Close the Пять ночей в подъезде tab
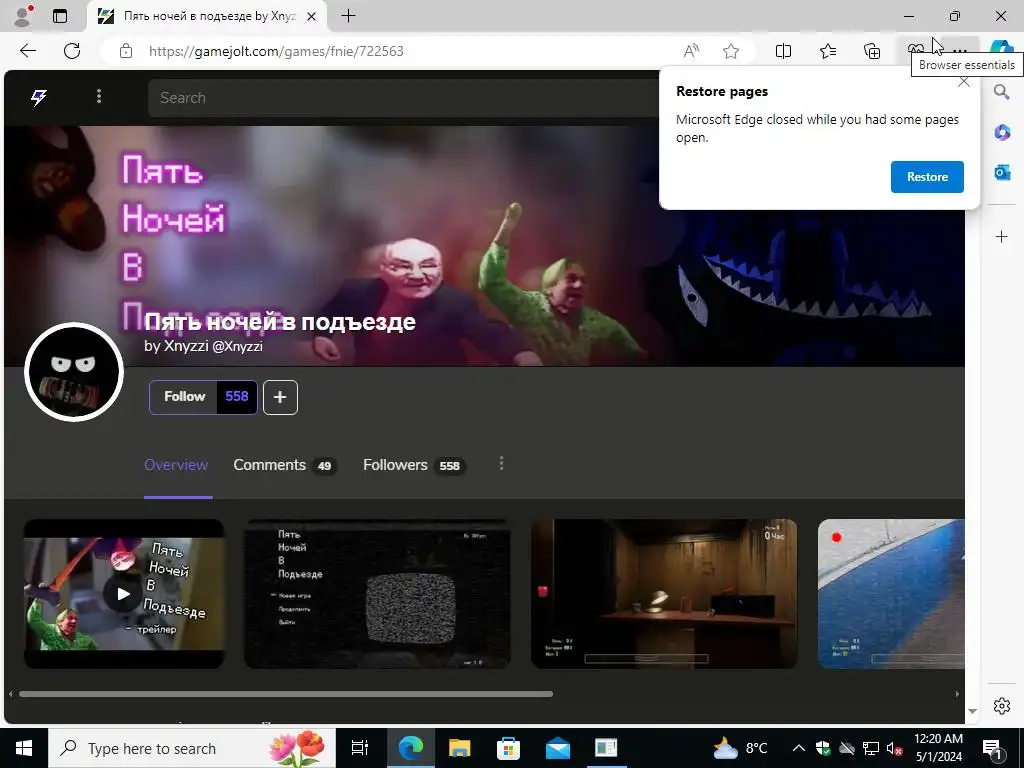Image resolution: width=1024 pixels, height=768 pixels. [x=312, y=16]
